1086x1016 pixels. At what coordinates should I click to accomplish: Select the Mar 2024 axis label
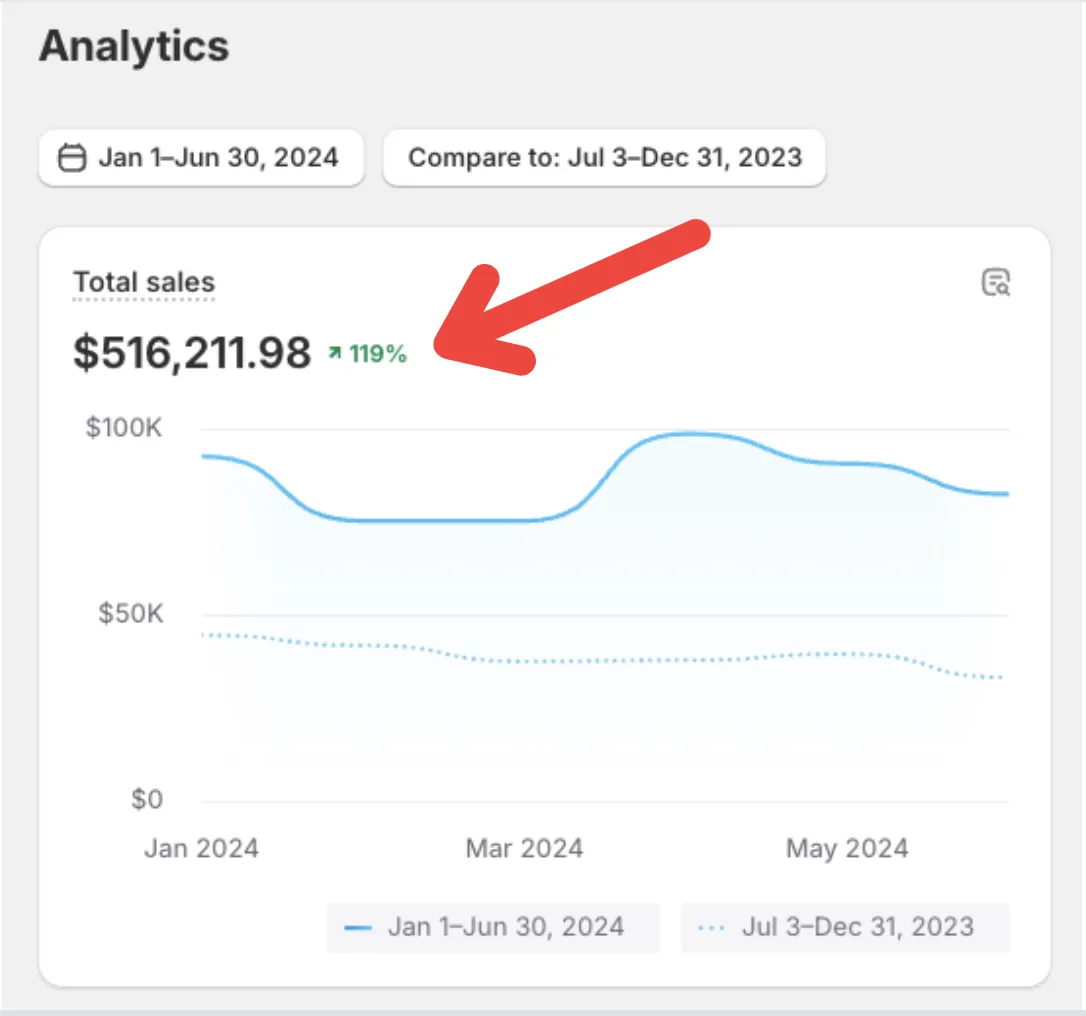pos(524,848)
